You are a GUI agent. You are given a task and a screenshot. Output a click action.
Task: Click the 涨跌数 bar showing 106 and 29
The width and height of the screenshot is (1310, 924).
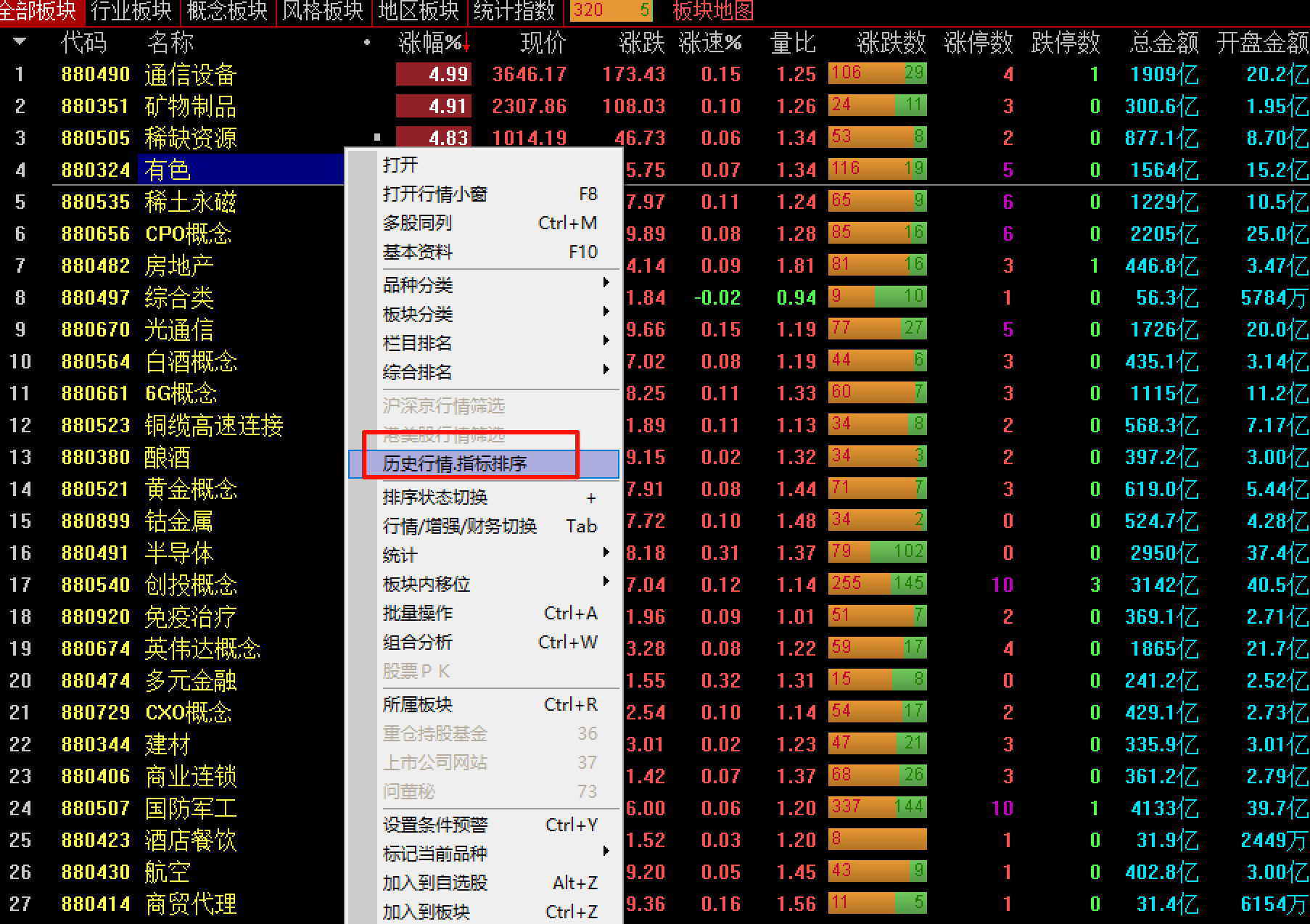877,74
